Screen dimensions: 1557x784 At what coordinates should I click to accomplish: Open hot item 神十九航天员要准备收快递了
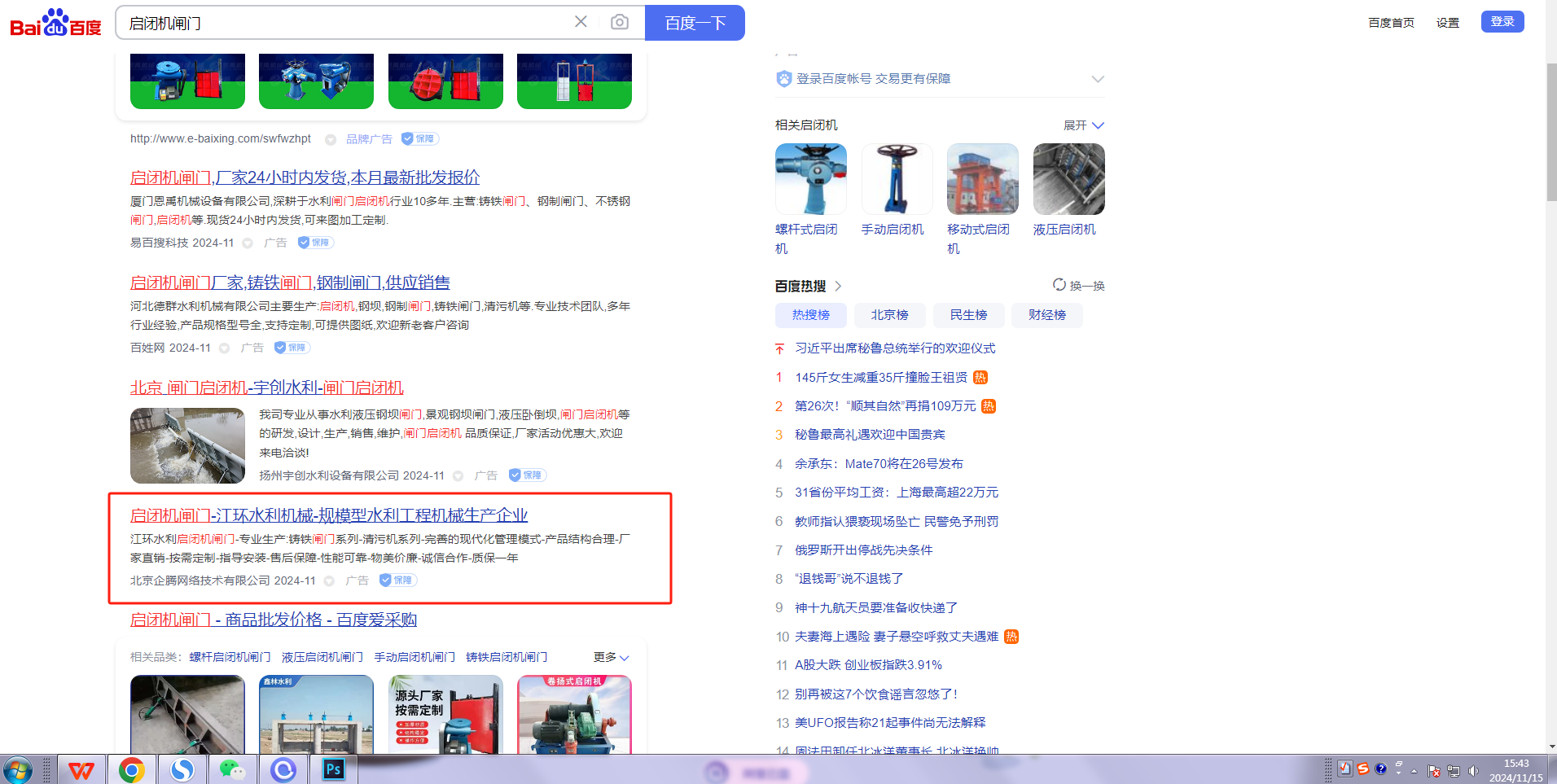point(876,608)
